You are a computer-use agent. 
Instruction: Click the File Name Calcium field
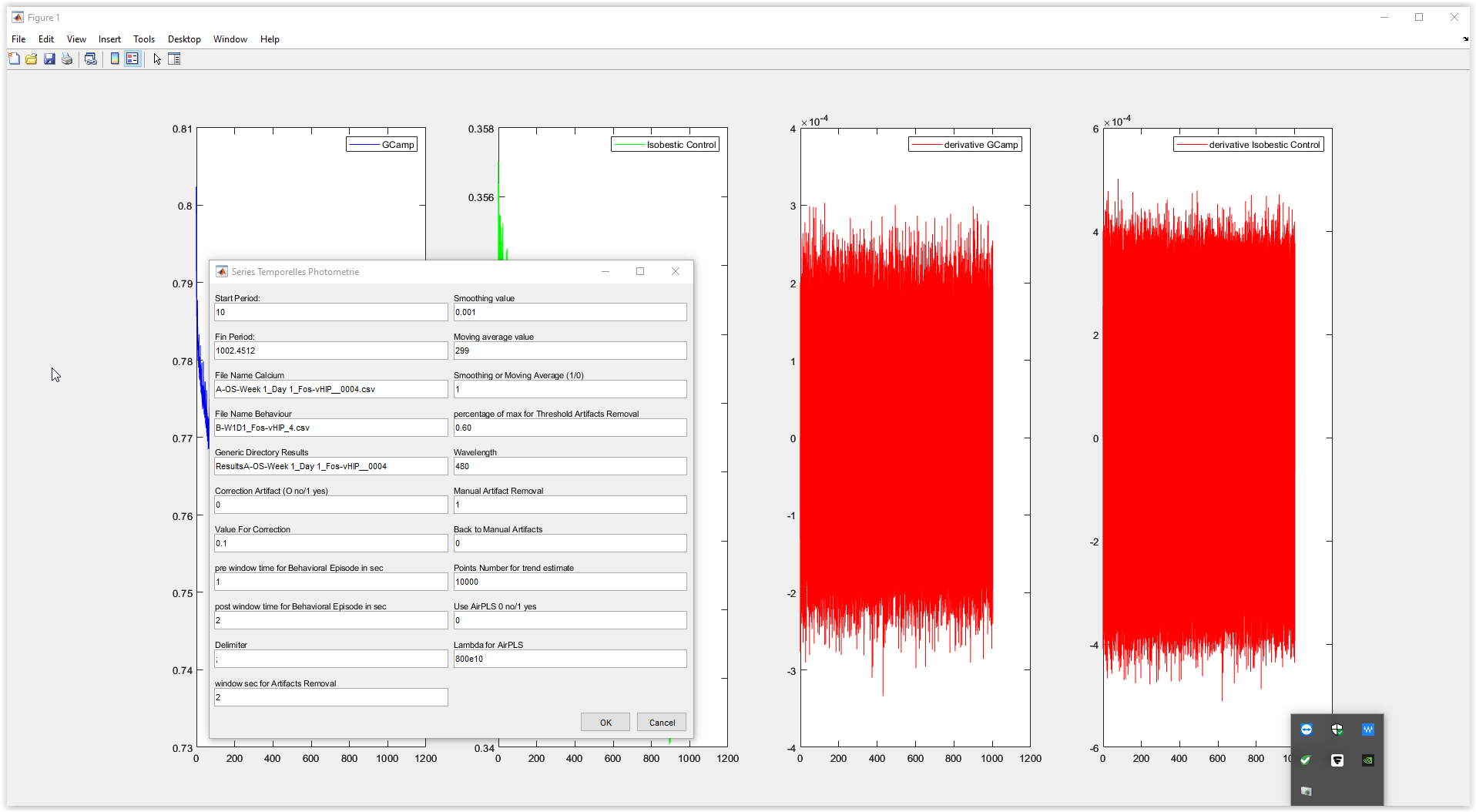click(331, 389)
